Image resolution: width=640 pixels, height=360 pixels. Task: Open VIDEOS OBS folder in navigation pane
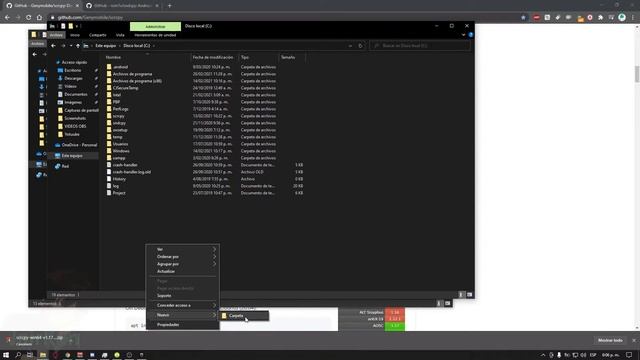pos(75,127)
